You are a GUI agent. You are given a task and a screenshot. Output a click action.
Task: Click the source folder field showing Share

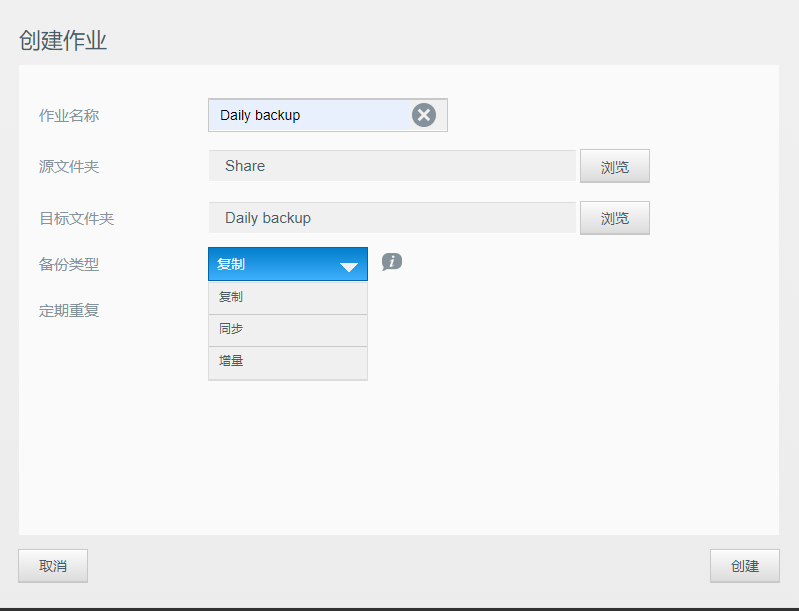tap(392, 166)
